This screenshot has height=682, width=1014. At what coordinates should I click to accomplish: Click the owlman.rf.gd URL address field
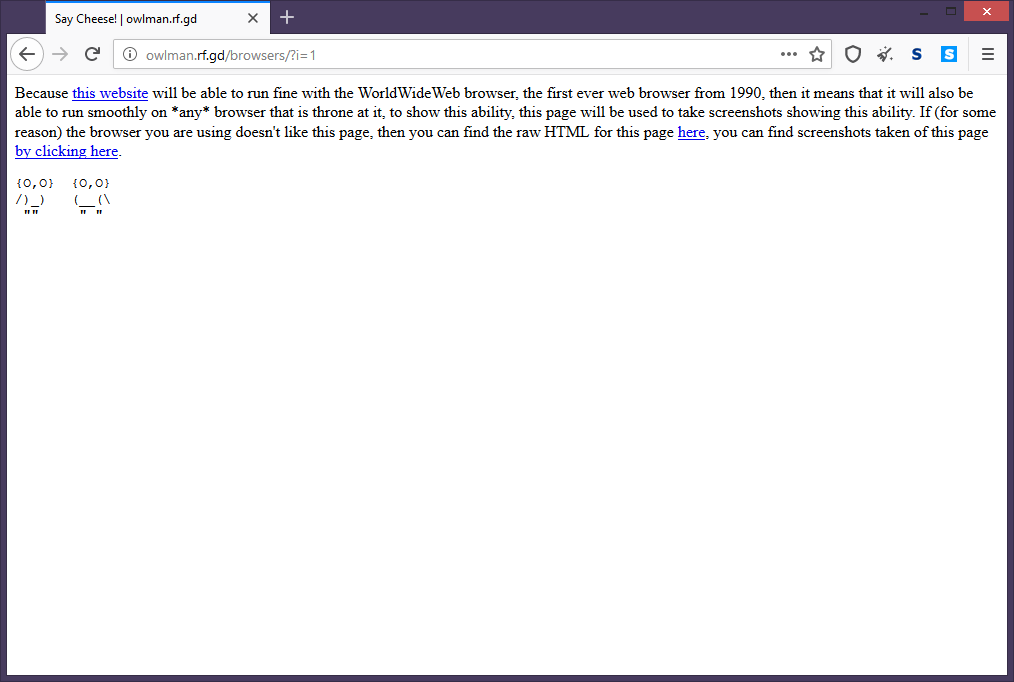tap(450, 55)
